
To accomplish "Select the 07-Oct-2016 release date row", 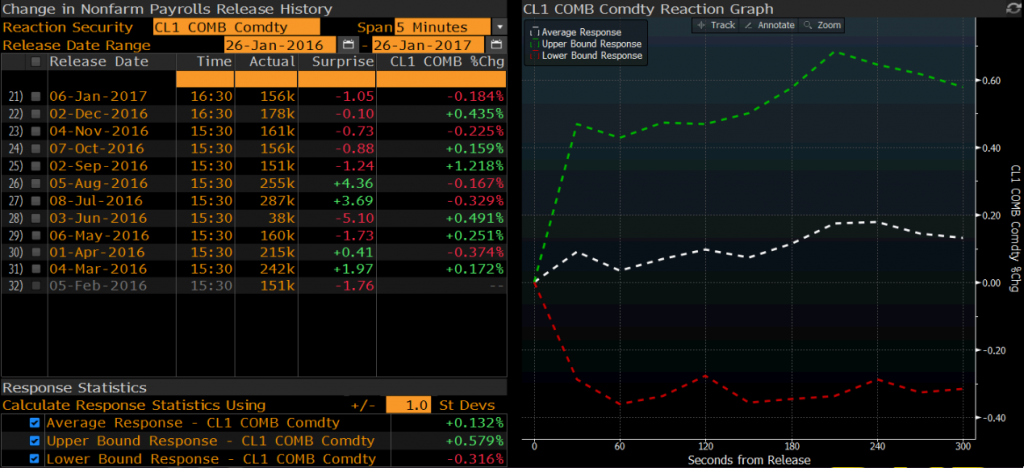I will click(x=253, y=148).
